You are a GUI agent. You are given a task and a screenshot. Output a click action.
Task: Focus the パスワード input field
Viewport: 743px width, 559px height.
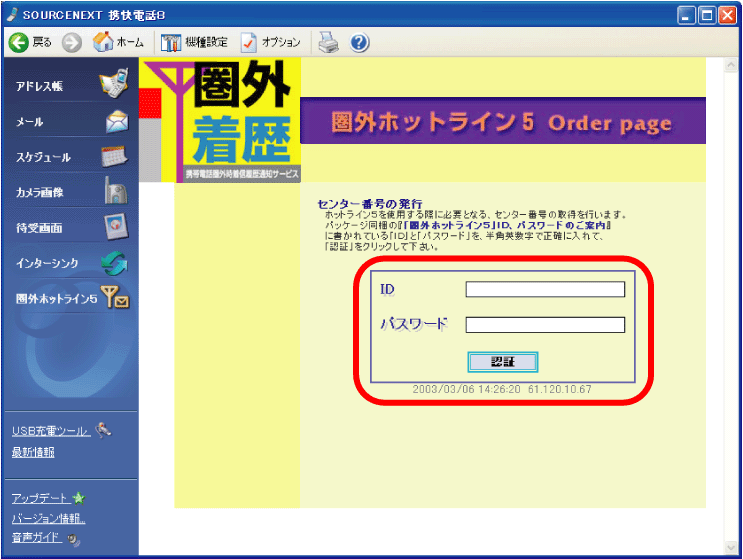coord(545,325)
